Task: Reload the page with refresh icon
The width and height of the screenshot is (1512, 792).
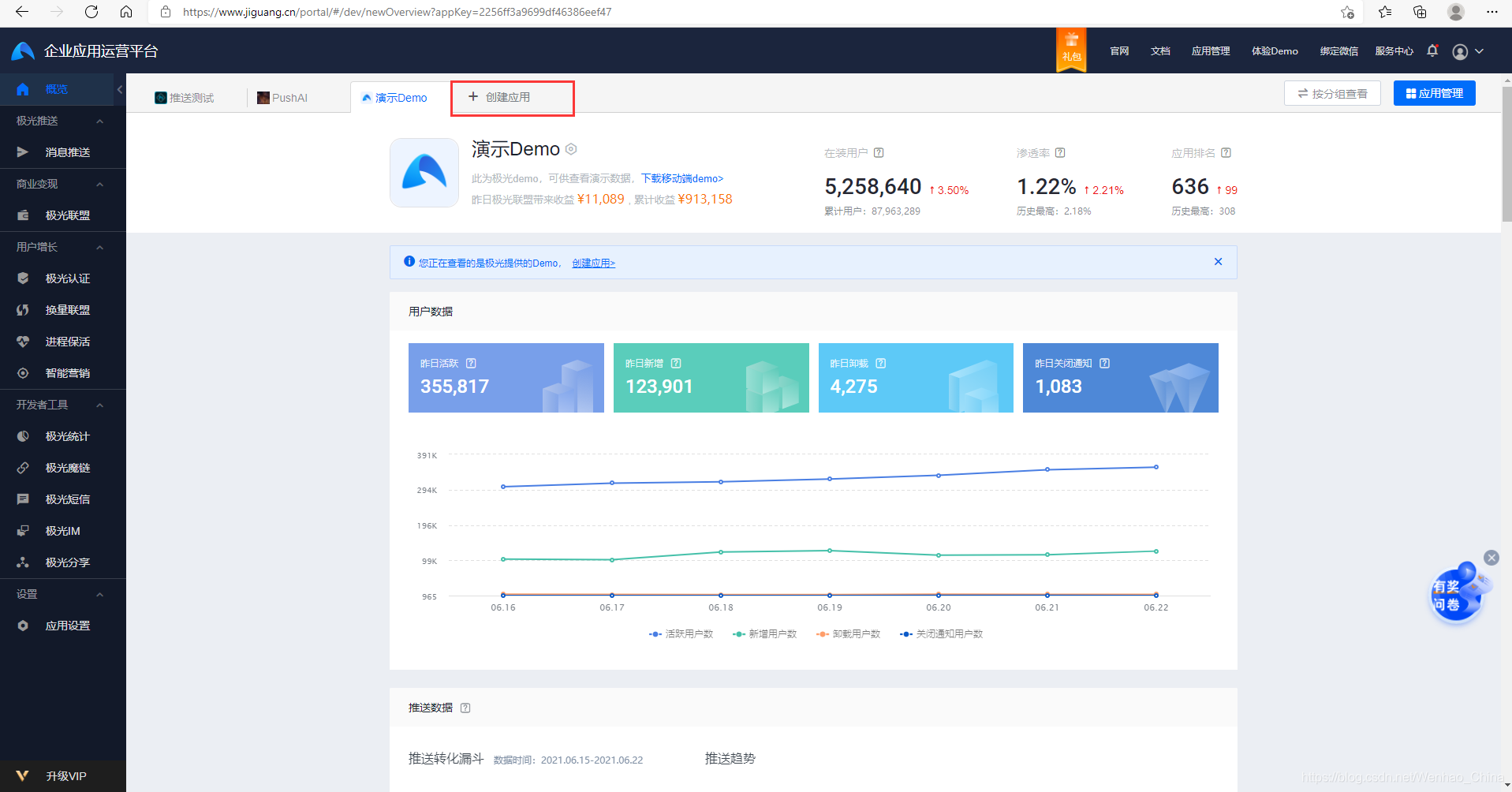Action: click(91, 12)
